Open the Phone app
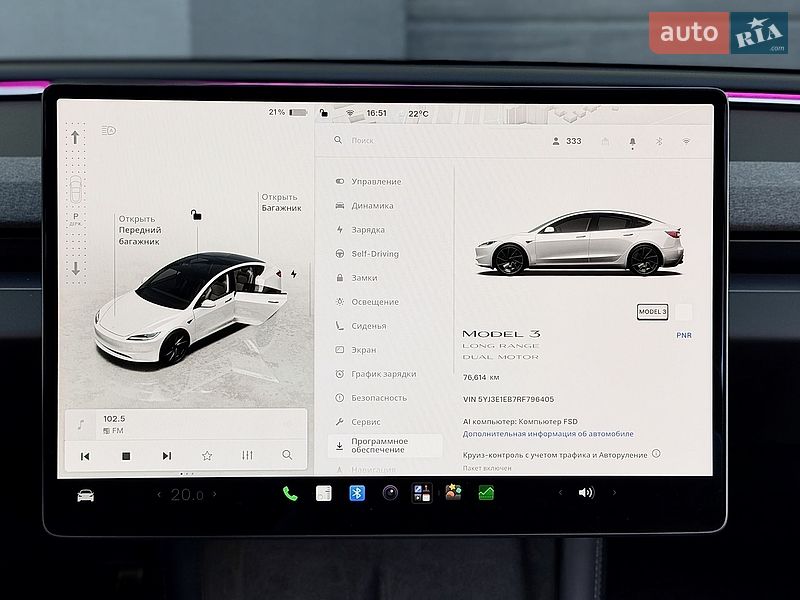Image resolution: width=800 pixels, height=600 pixels. 290,493
